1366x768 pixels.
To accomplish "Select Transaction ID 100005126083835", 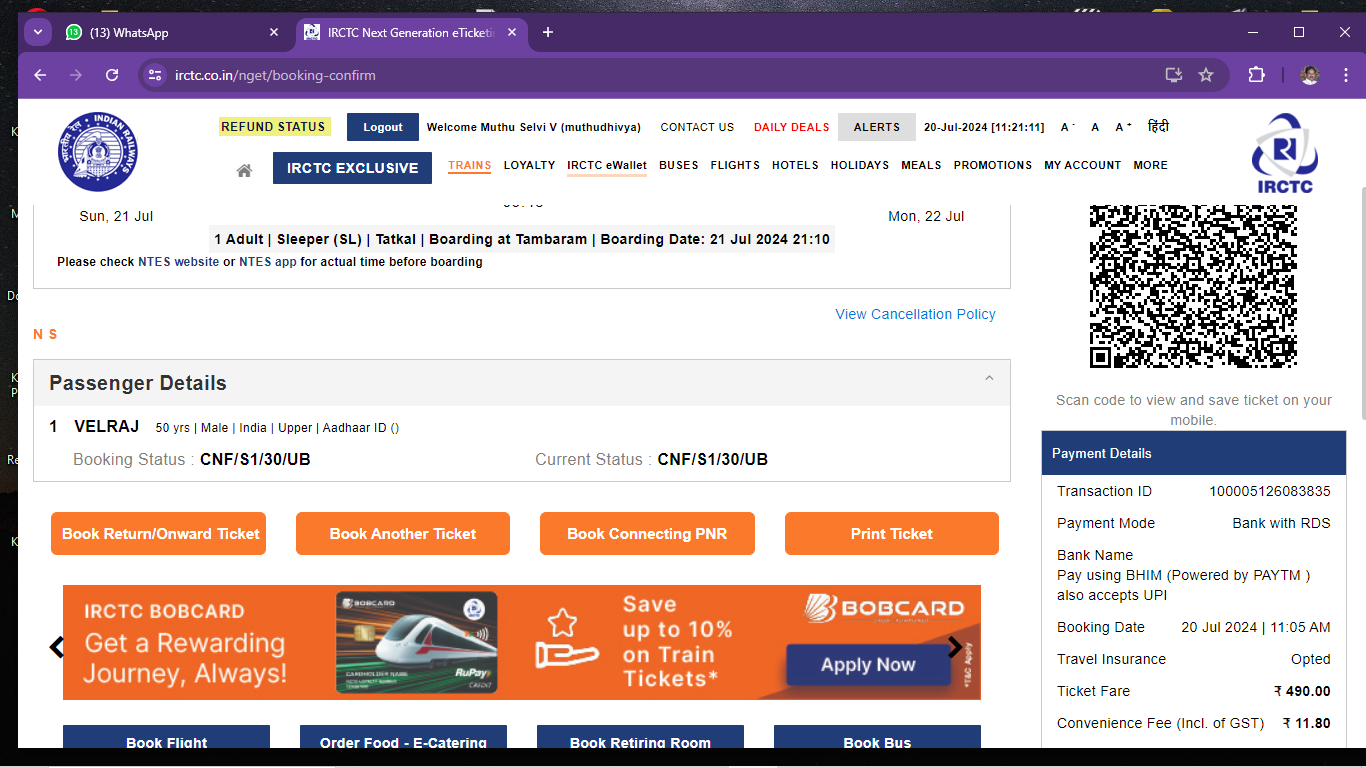I will [1270, 491].
